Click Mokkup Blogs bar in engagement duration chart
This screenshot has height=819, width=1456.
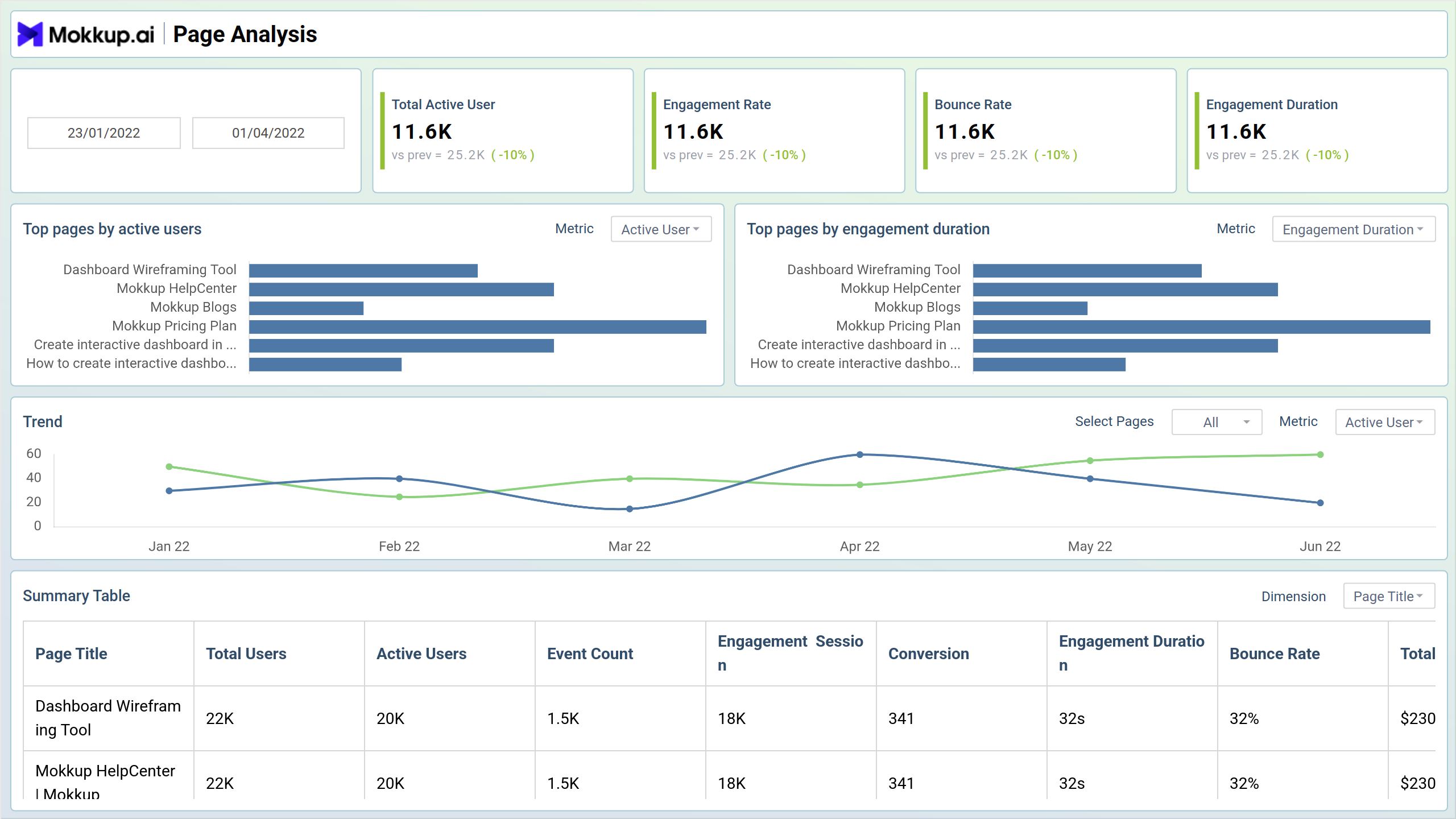click(x=1030, y=308)
